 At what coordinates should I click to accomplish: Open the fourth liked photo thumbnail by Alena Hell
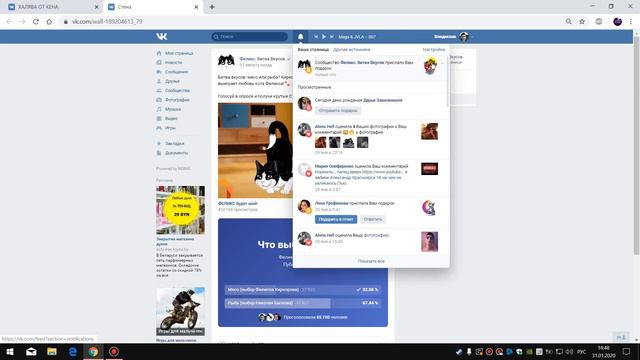(362, 142)
